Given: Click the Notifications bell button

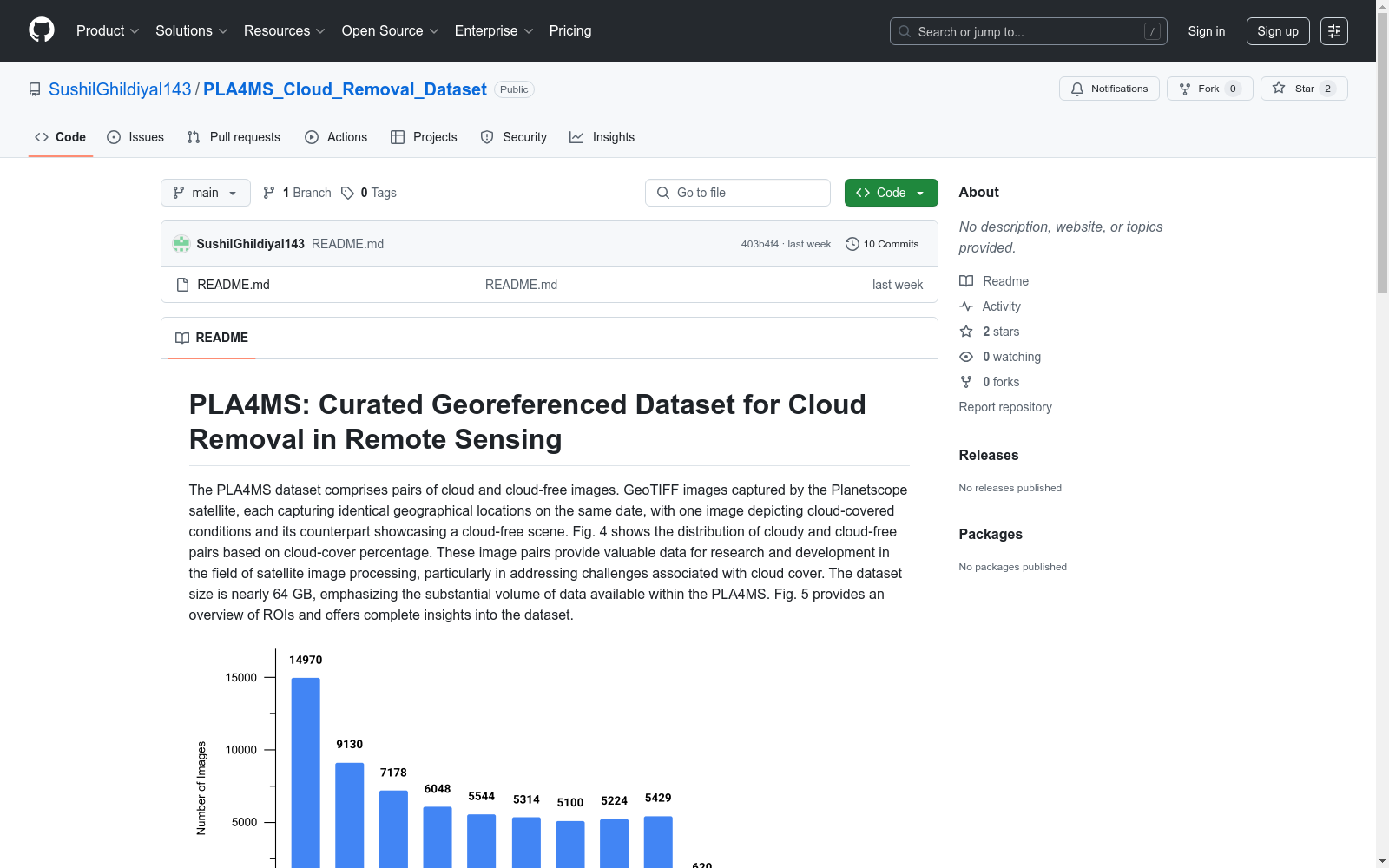Looking at the screenshot, I should coord(1109,89).
